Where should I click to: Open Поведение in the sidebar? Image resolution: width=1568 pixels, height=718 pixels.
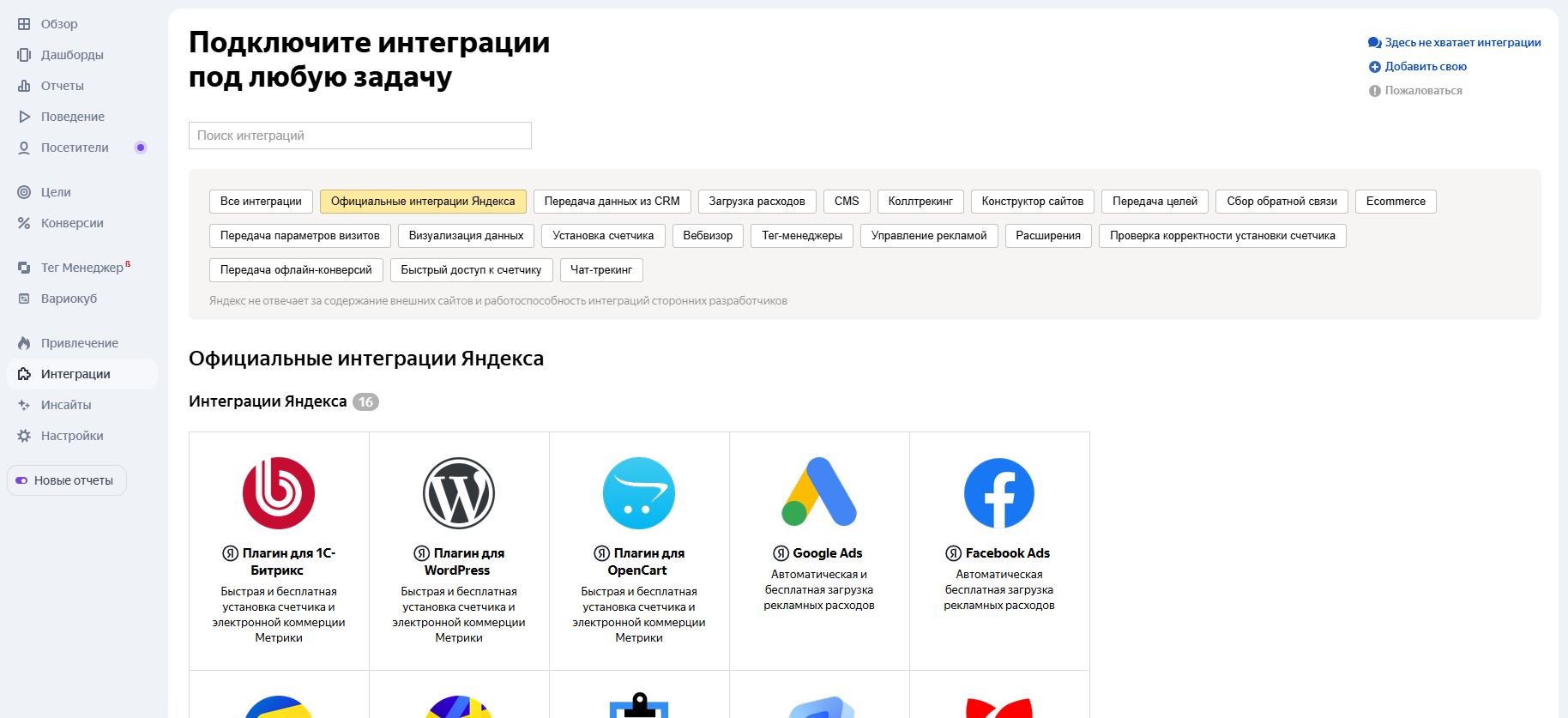[73, 117]
